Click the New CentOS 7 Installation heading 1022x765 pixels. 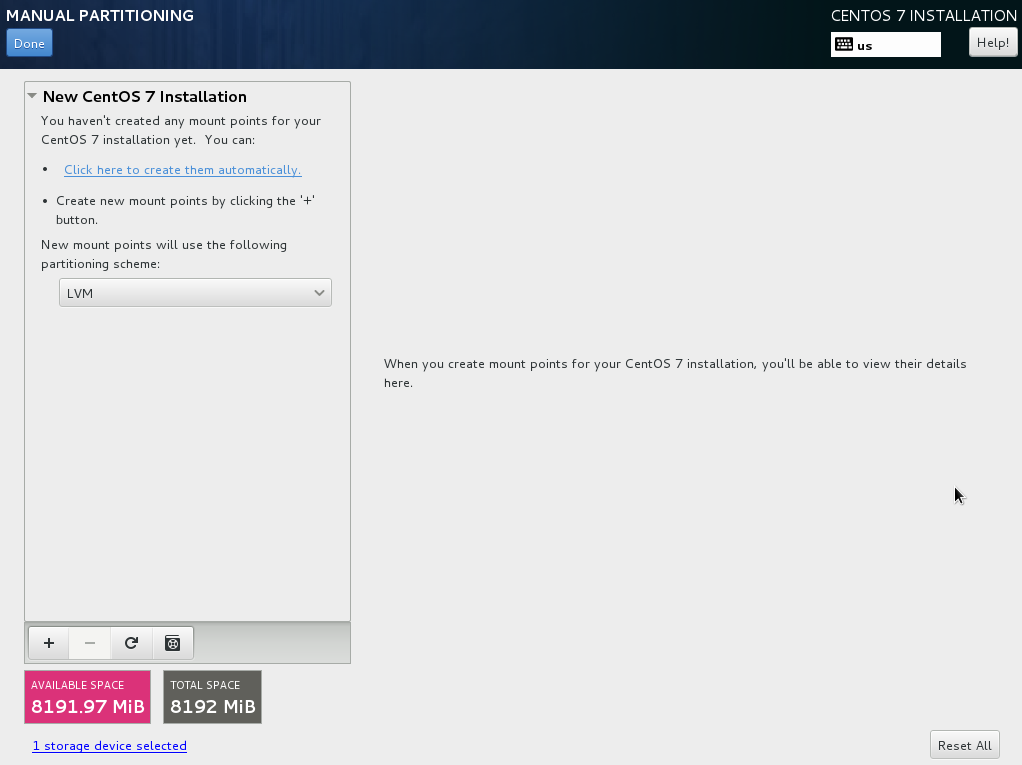(145, 96)
